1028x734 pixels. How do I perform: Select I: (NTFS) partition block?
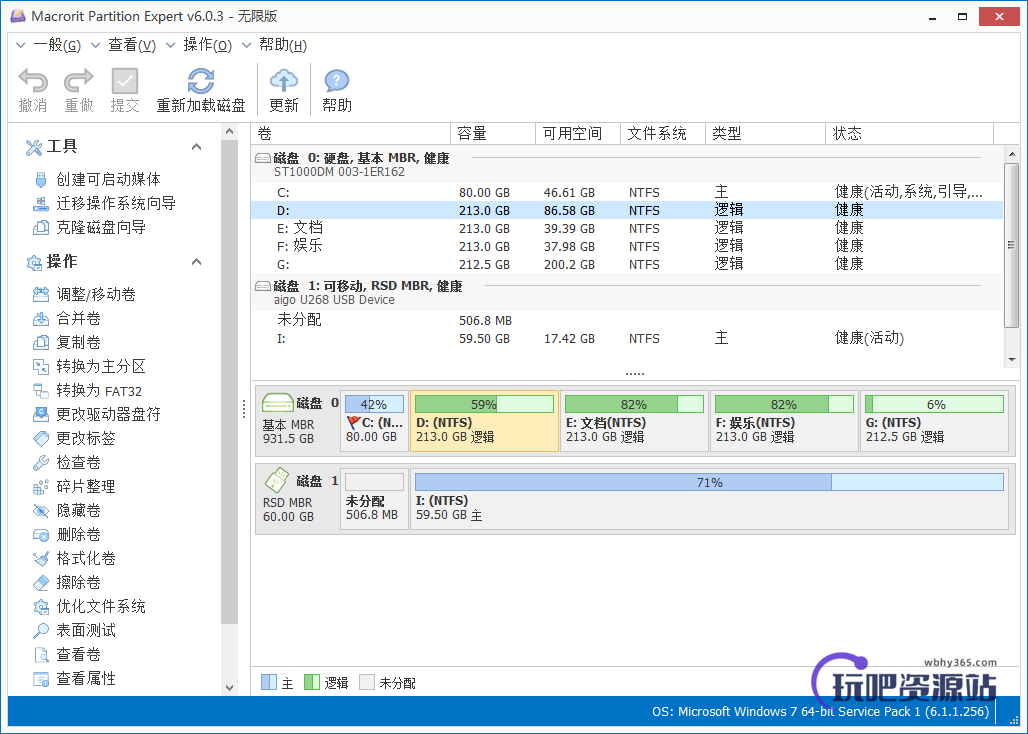pos(709,499)
